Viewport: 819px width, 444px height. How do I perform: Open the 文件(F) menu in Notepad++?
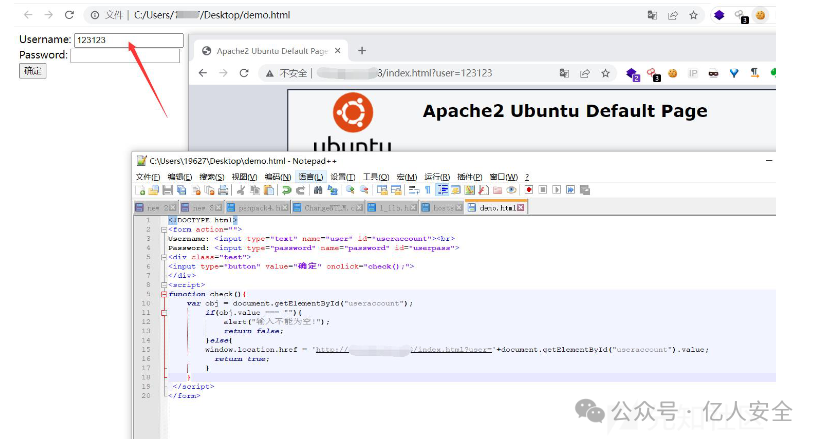point(148,177)
